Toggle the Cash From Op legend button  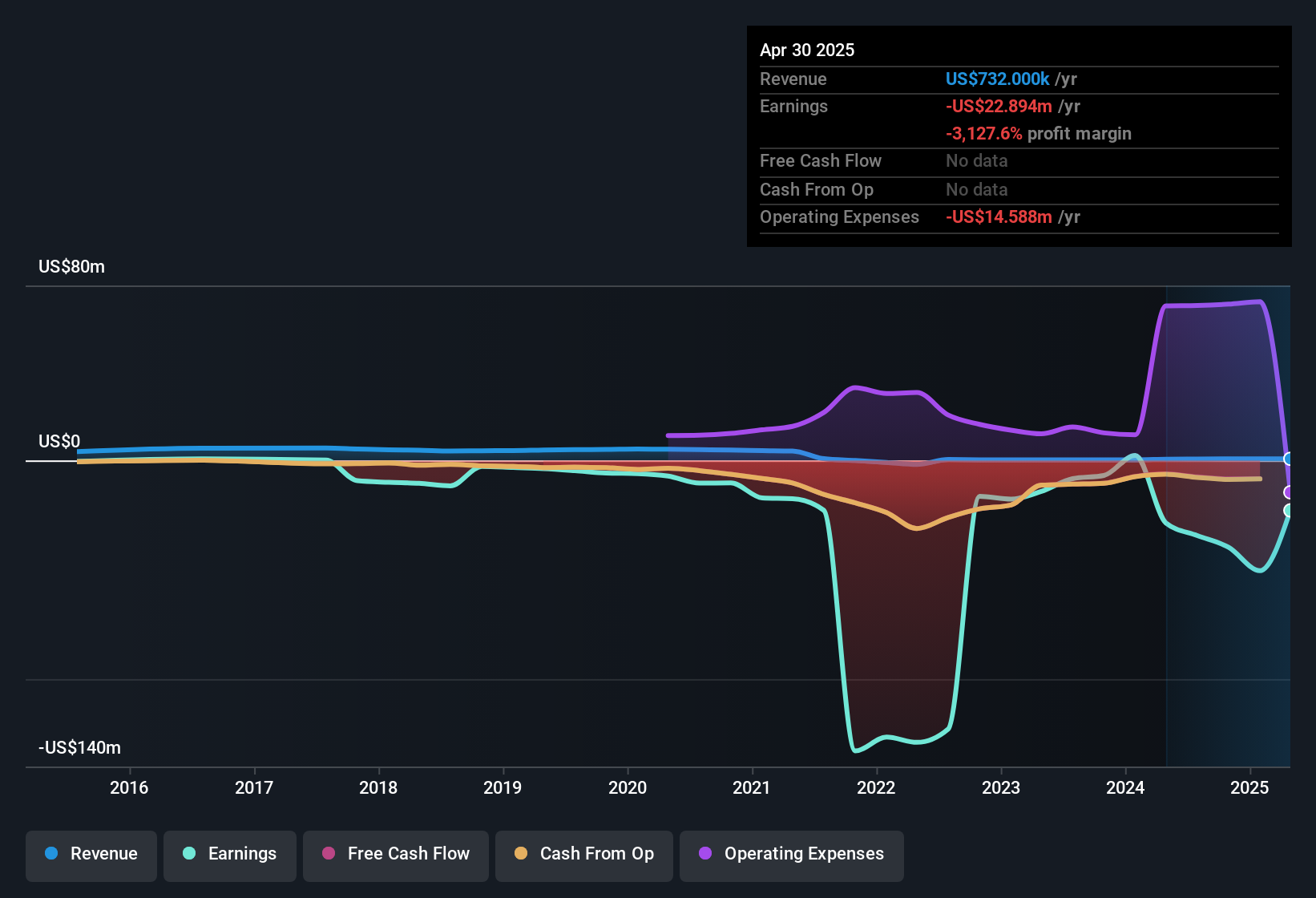[x=584, y=856]
